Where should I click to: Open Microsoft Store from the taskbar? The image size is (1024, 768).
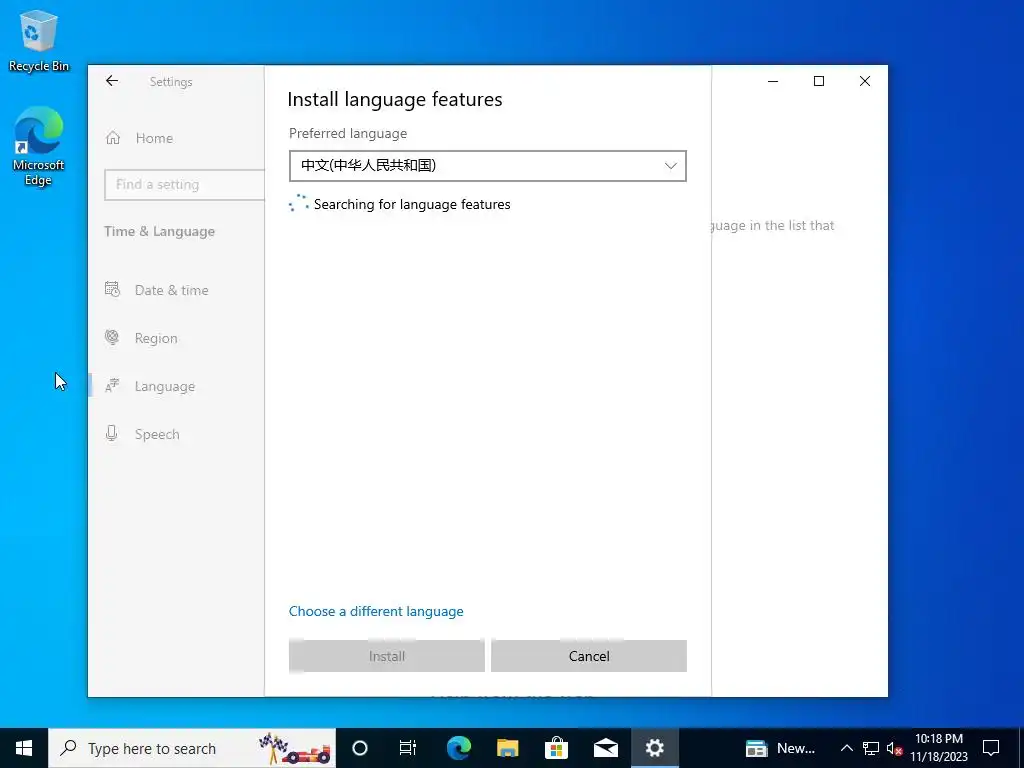[556, 748]
